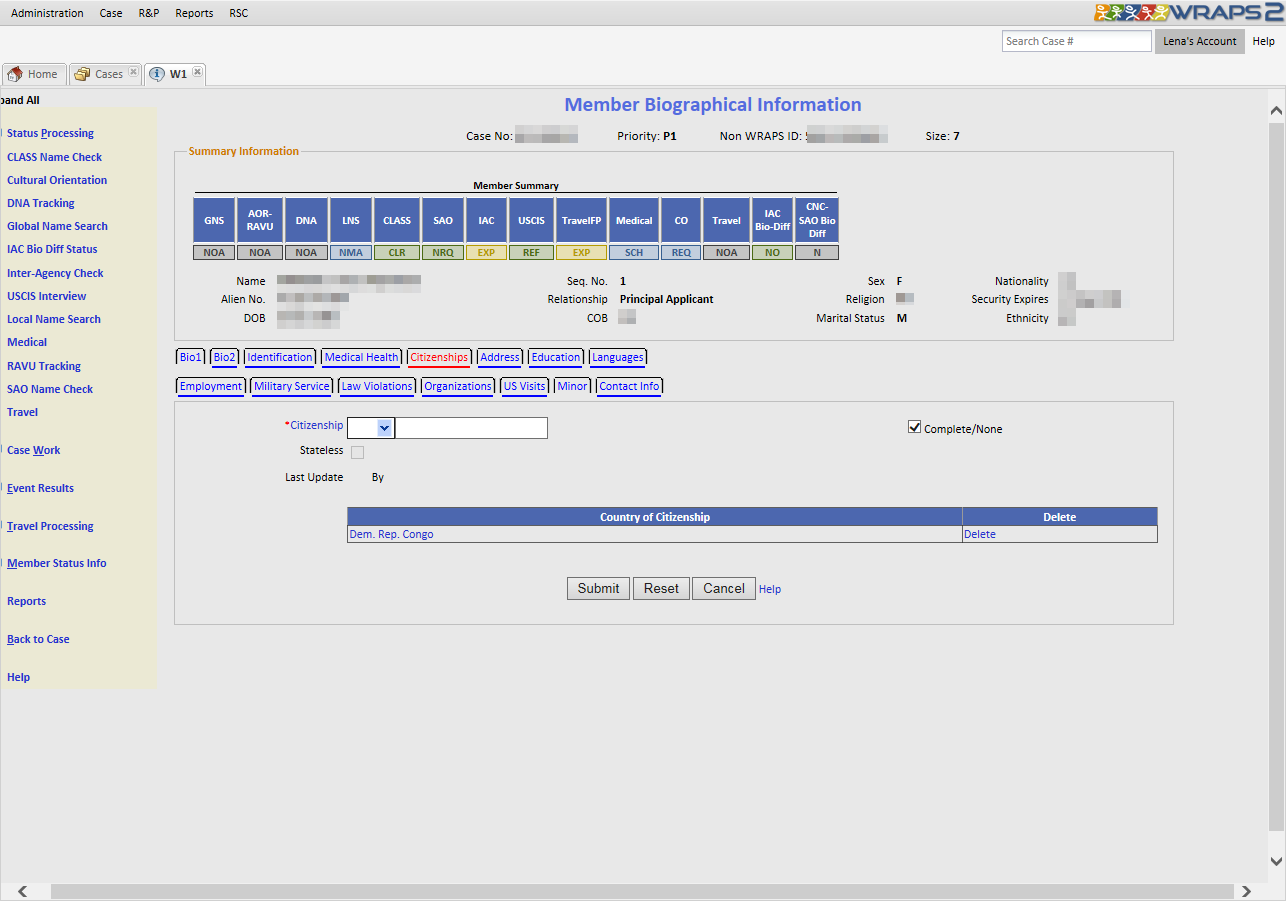1286x901 pixels.
Task: Open Status Processing in the sidebar
Action: 50,133
